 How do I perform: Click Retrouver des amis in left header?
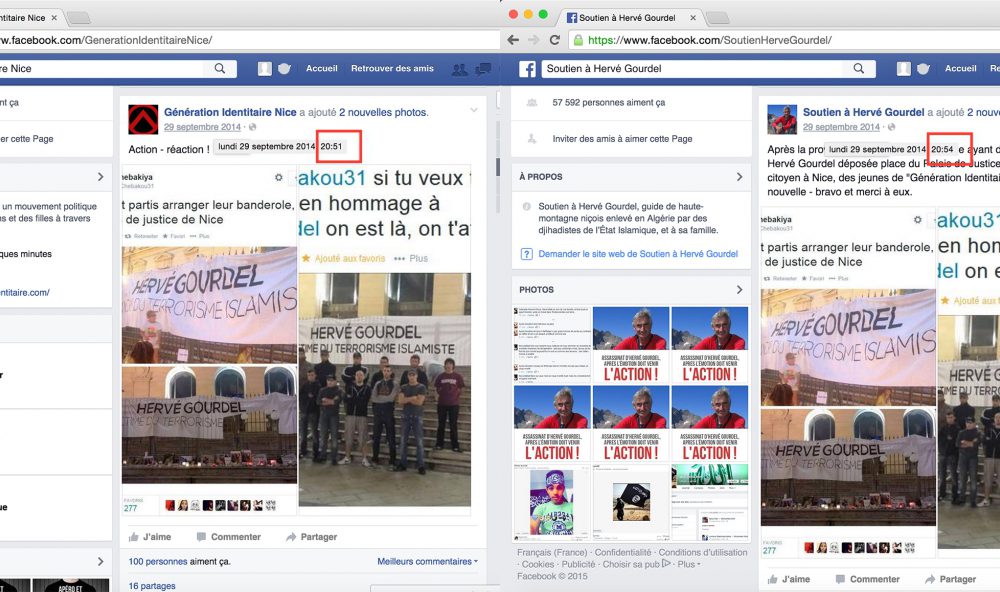coord(392,68)
